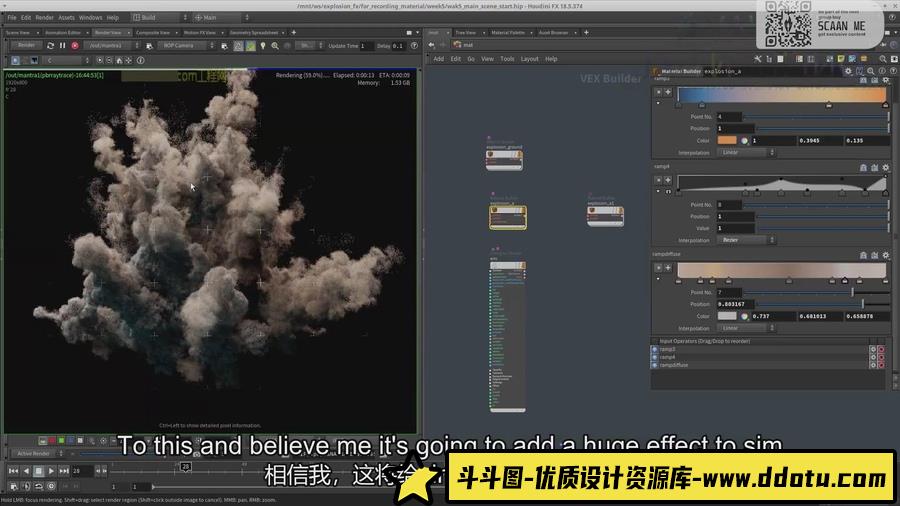Open the Assets menu
The width and height of the screenshot is (900, 506).
point(66,18)
